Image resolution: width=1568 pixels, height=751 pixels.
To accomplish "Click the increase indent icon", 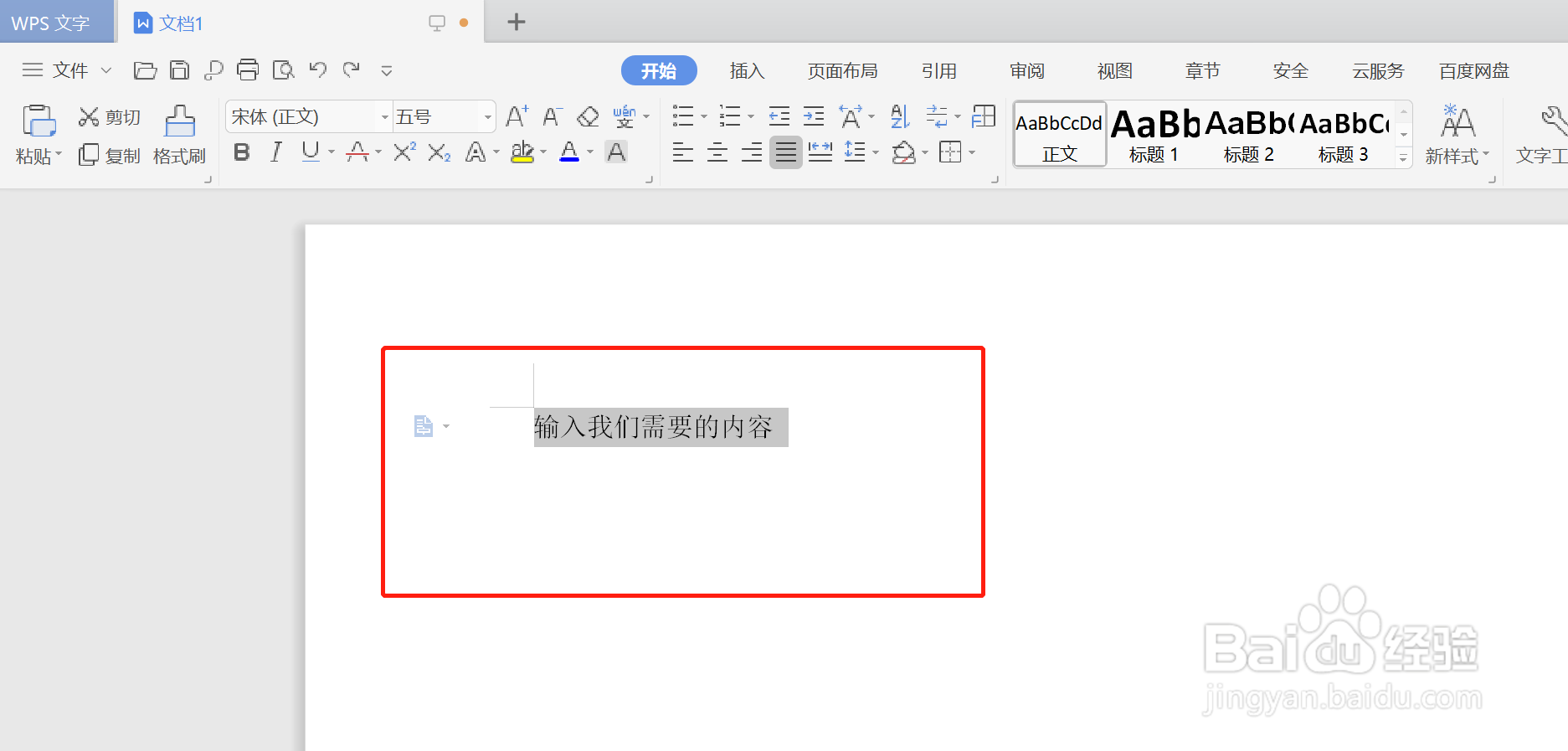I will [x=814, y=116].
